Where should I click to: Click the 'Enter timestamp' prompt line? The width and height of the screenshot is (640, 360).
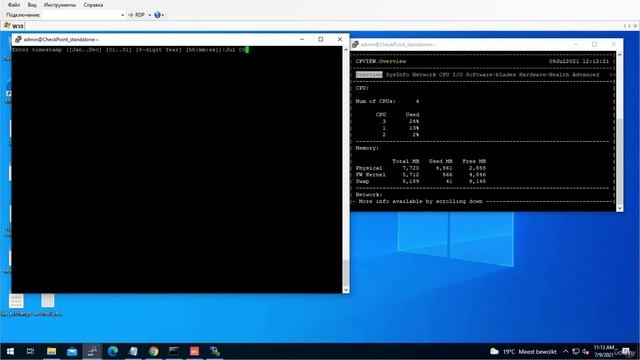[x=130, y=50]
